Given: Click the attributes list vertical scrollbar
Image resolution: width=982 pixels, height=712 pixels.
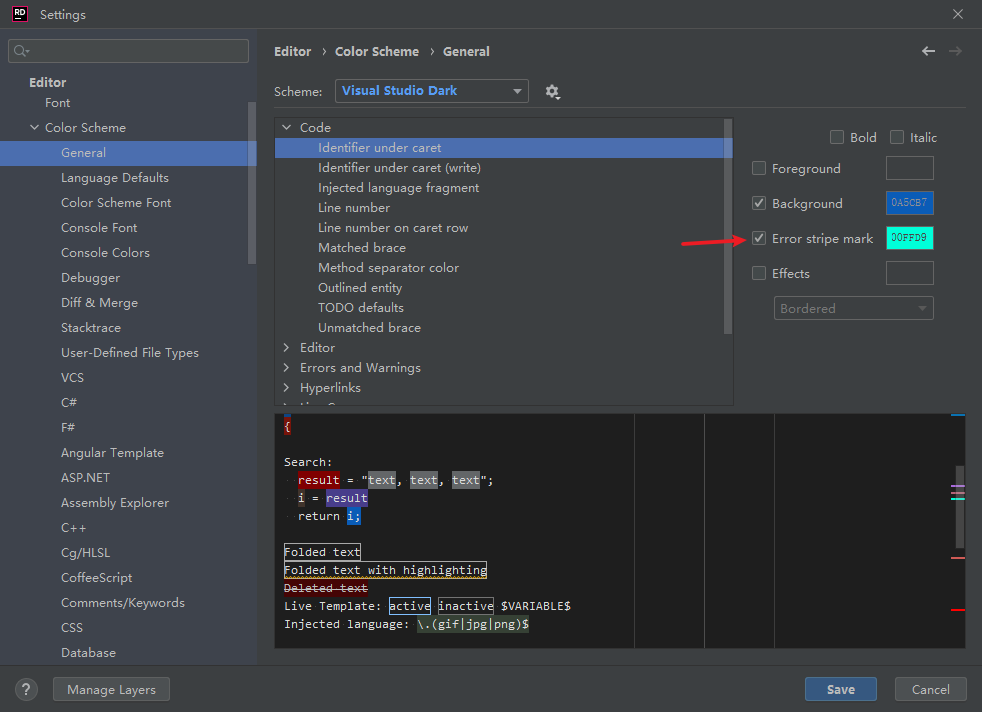Looking at the screenshot, I should click(728, 226).
